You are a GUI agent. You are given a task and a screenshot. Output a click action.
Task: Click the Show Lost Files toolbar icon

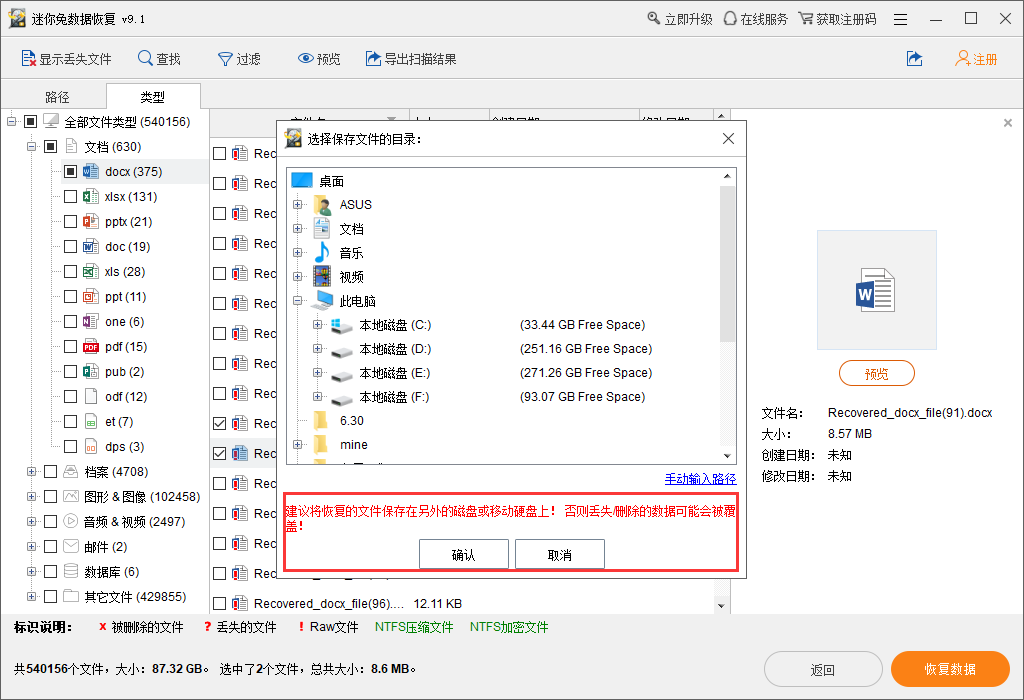pyautogui.click(x=28, y=59)
